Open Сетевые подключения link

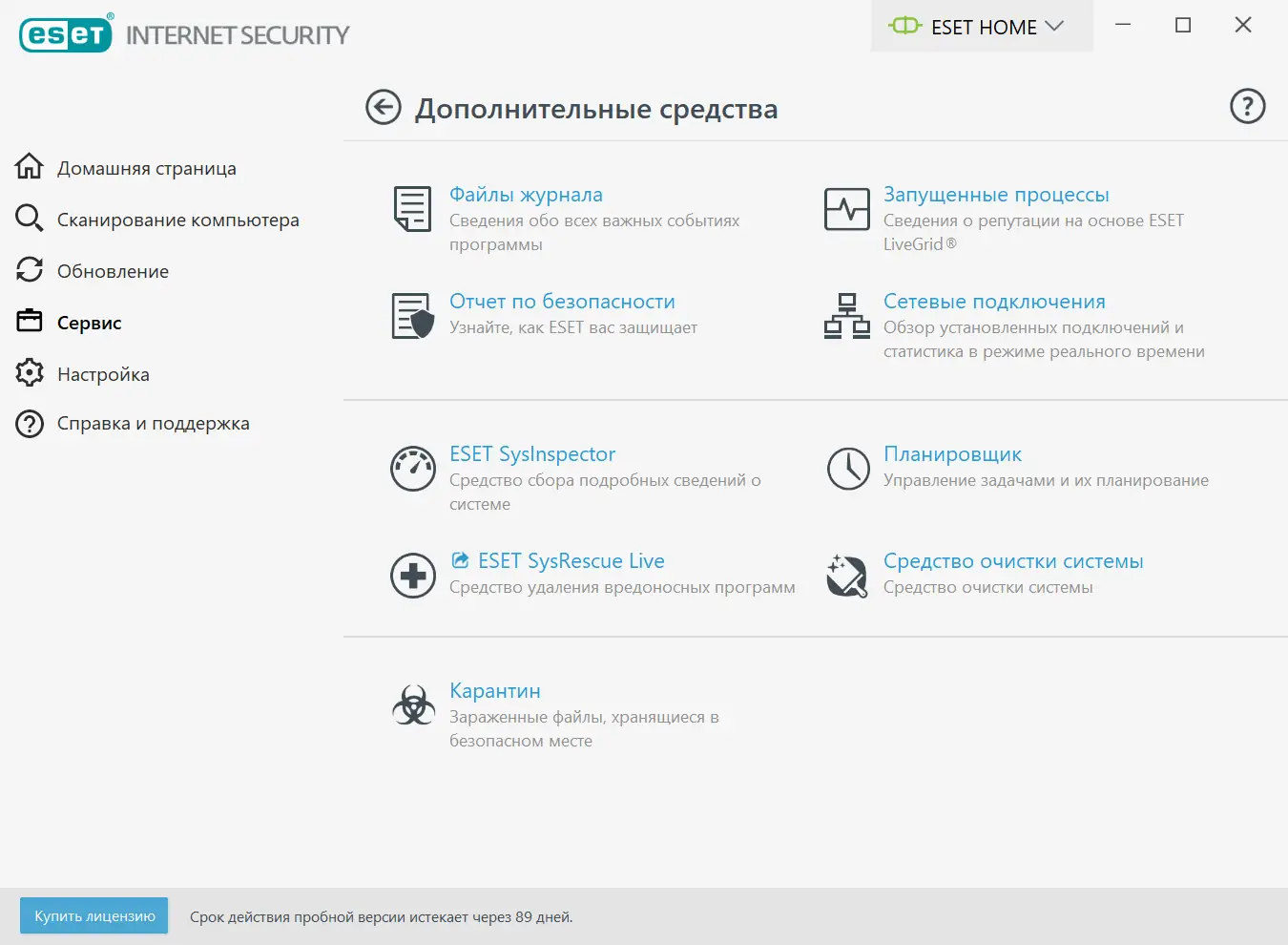(x=994, y=302)
